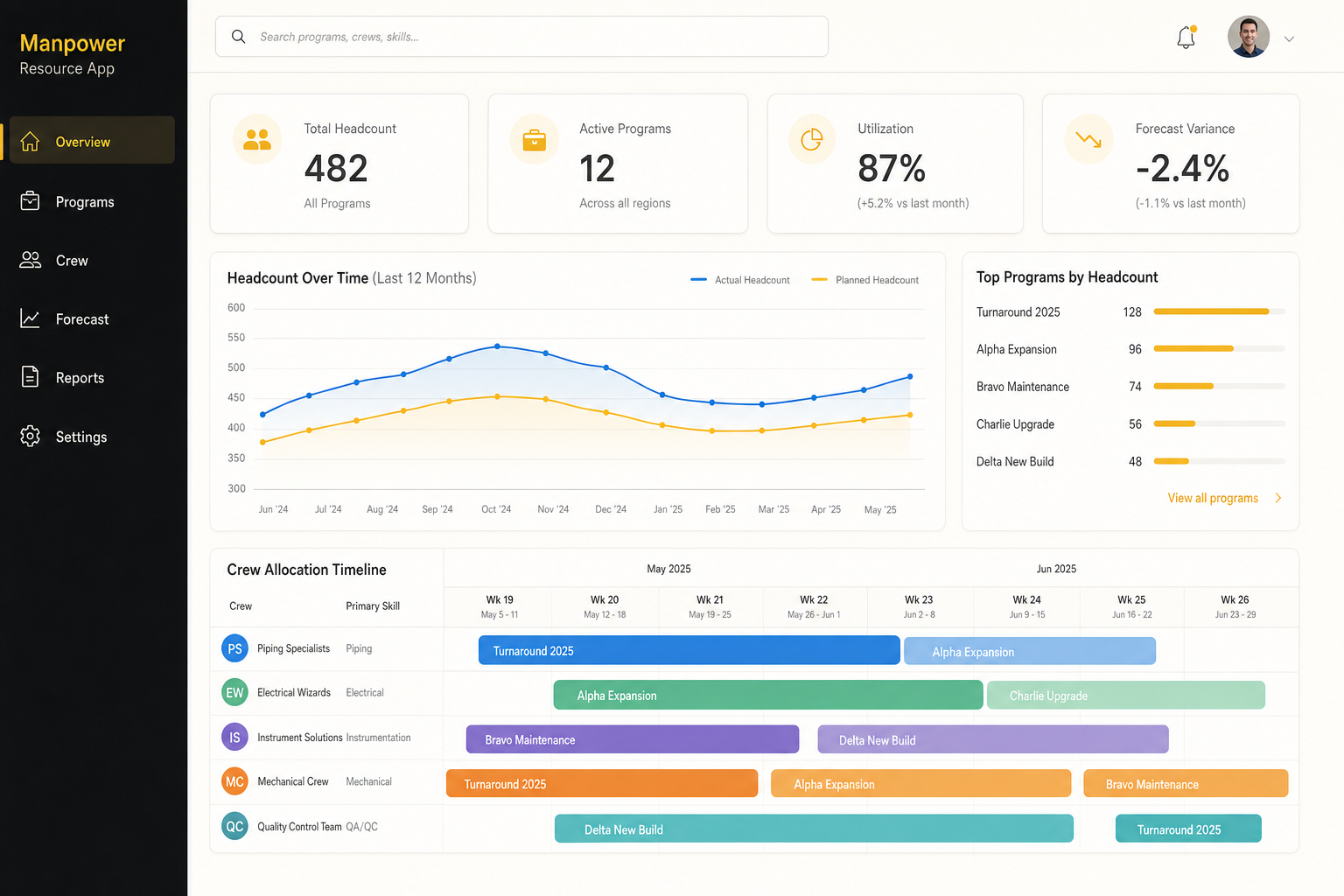Viewport: 1344px width, 896px height.
Task: Click the Utilization value 87%
Action: click(892, 168)
